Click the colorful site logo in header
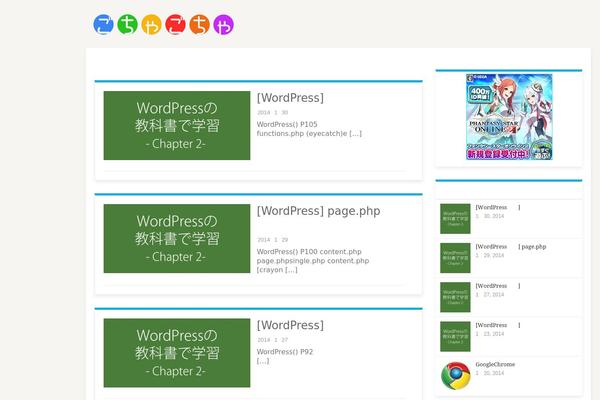600x400 pixels. click(163, 24)
